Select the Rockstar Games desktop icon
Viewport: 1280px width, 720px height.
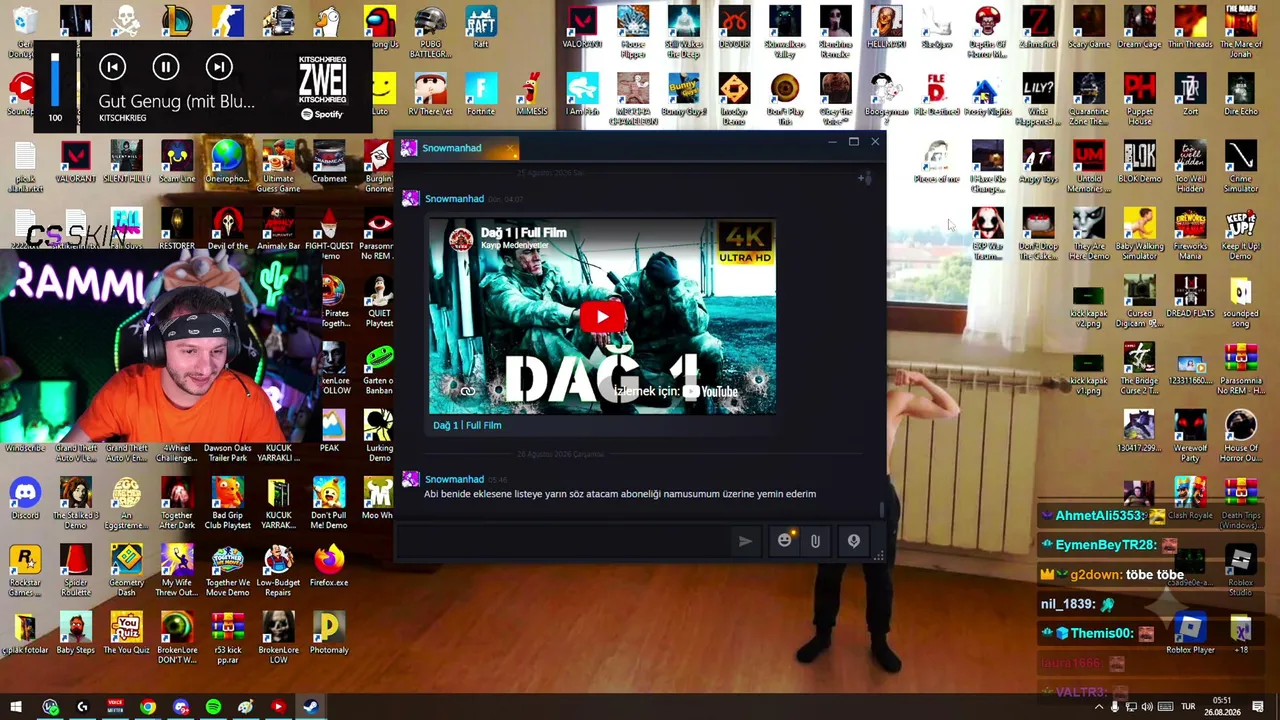pos(25,570)
